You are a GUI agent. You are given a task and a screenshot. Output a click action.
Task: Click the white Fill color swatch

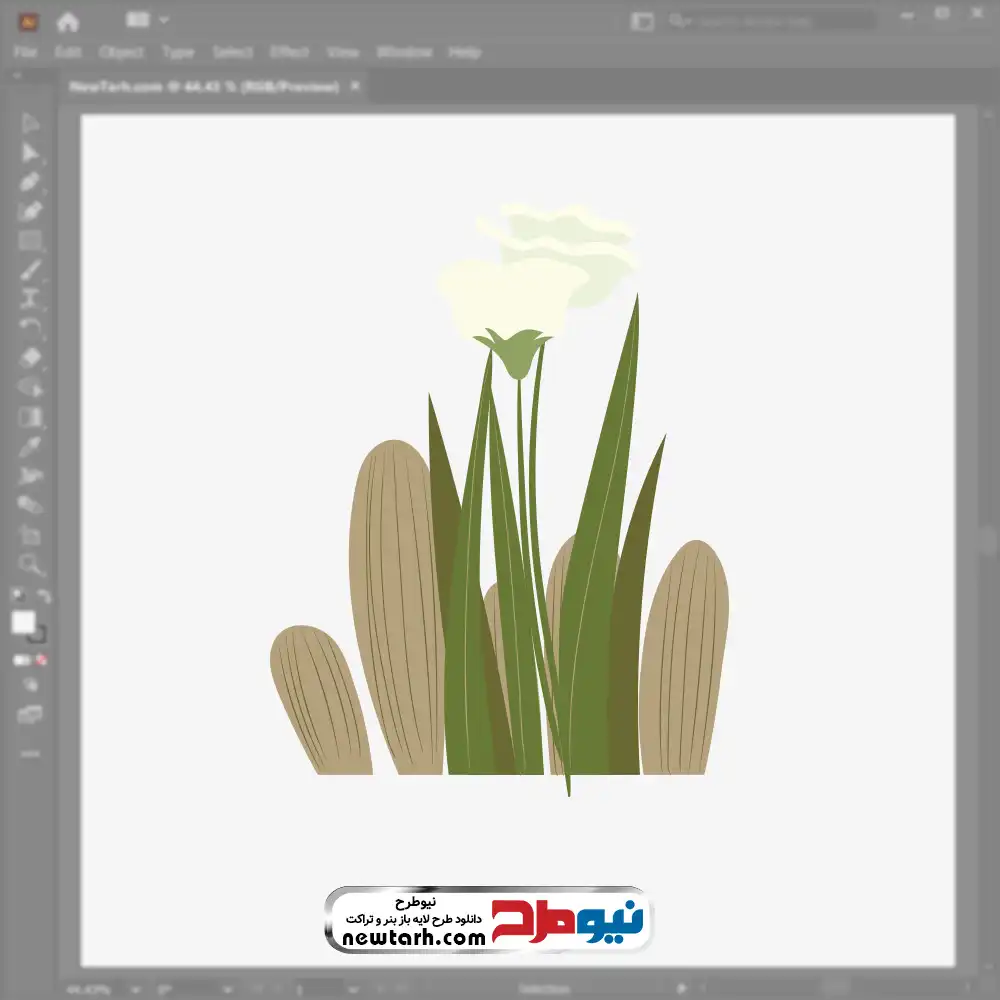click(x=23, y=623)
